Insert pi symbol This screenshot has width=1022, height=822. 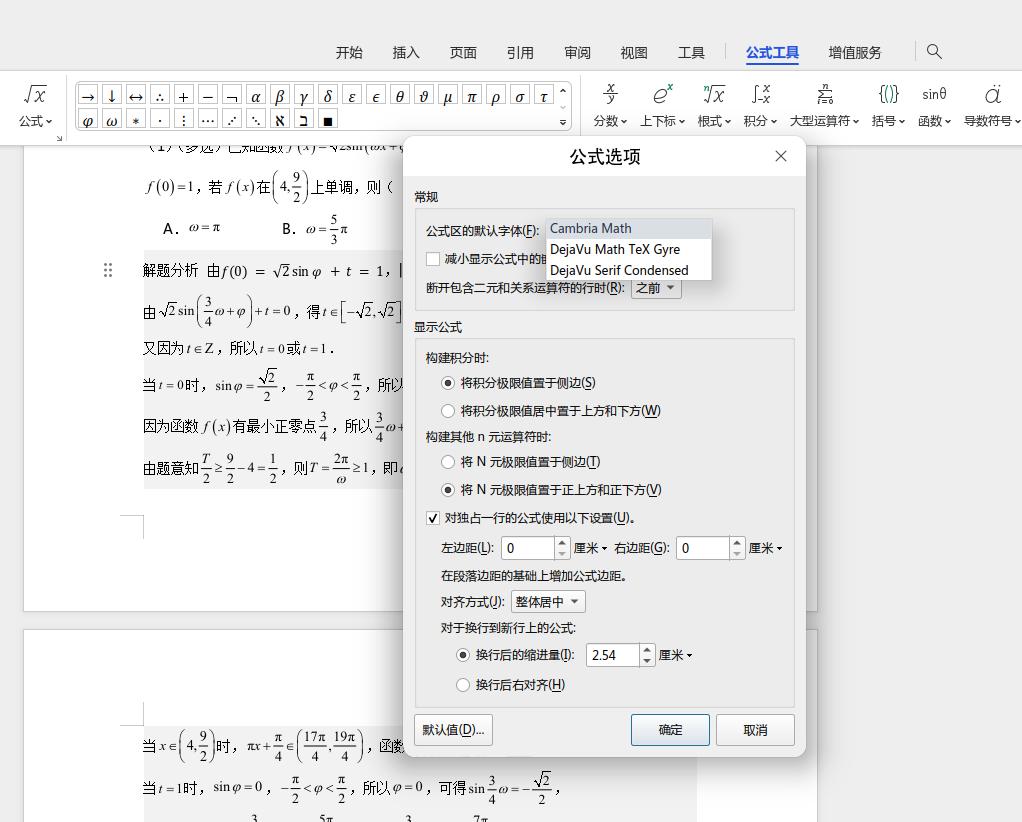click(x=472, y=96)
